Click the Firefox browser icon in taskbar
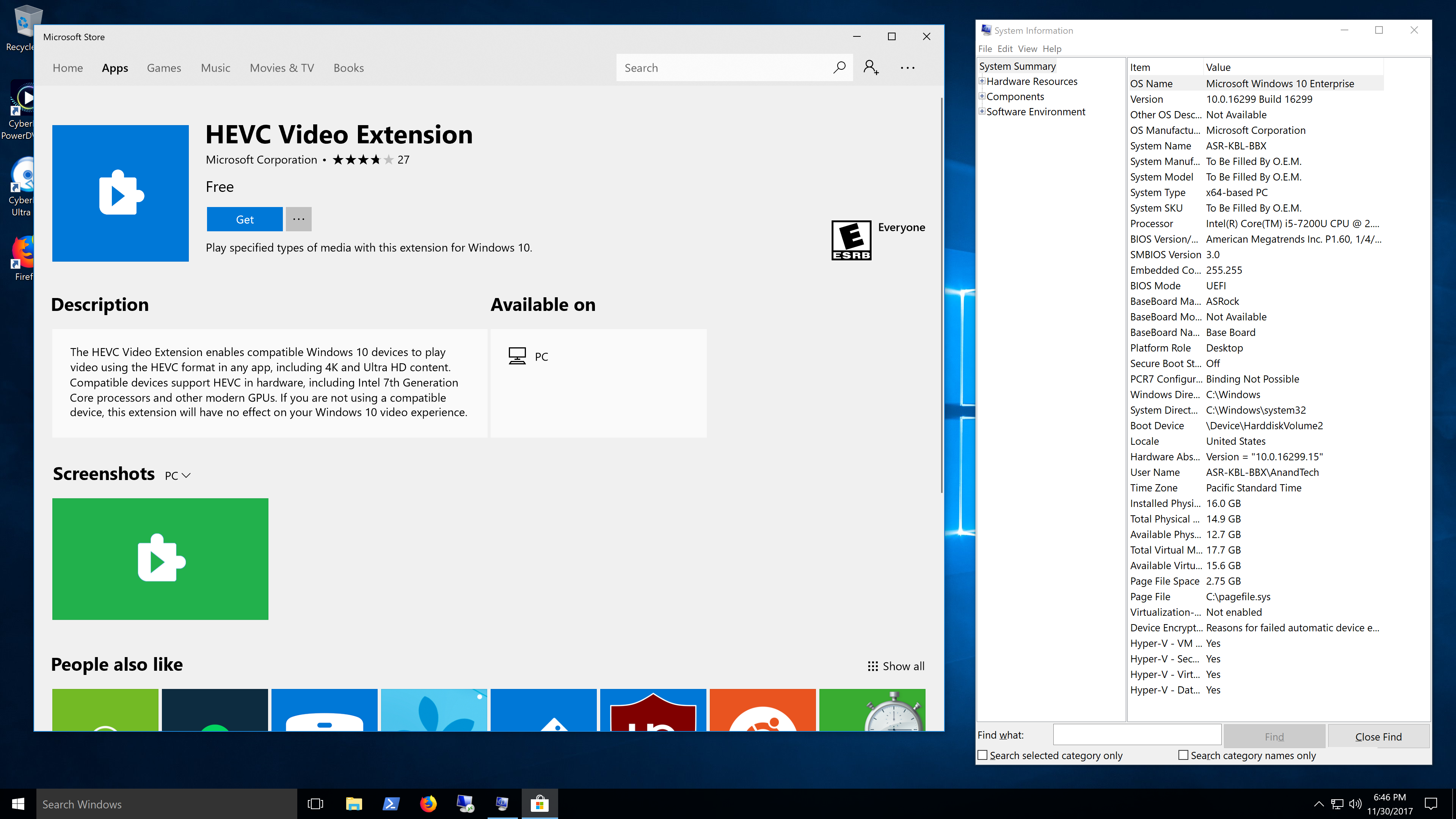 point(428,803)
